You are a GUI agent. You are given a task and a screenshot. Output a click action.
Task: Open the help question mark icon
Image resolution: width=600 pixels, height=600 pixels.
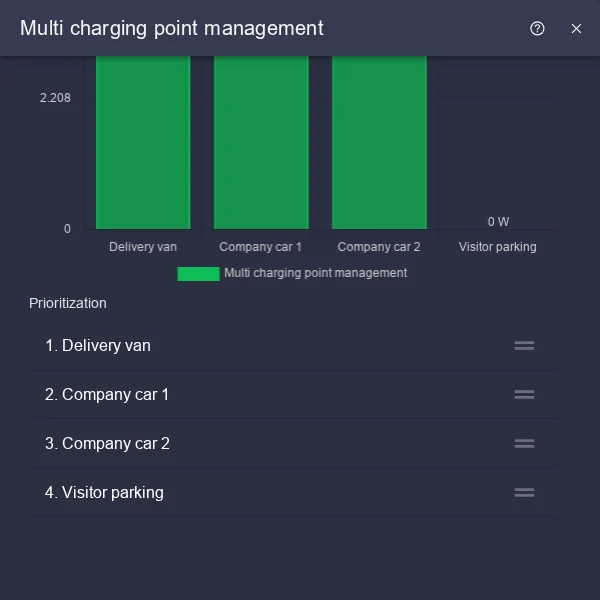coord(537,29)
